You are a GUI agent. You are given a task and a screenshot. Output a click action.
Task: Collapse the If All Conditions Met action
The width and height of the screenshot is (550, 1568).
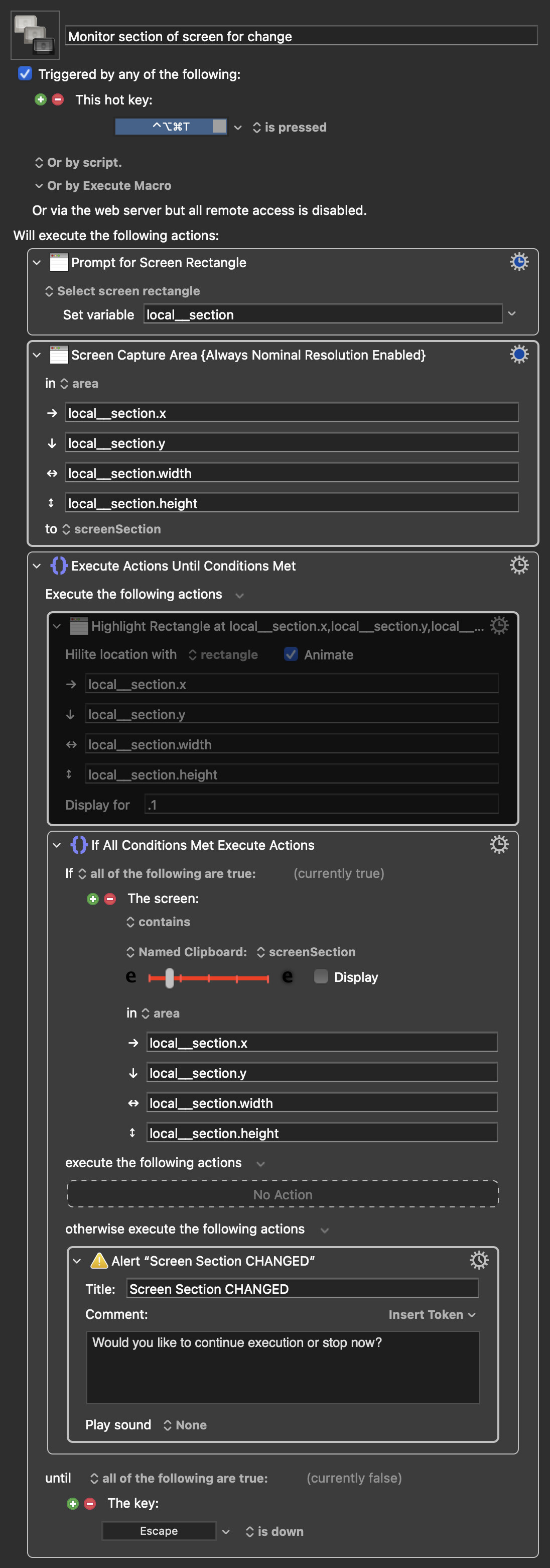tap(57, 845)
